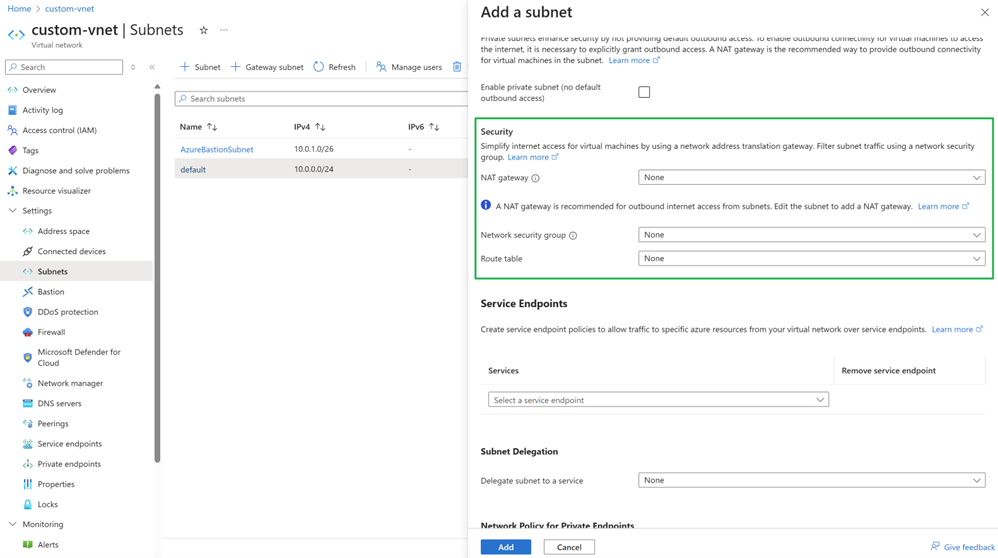Close the Add a subnet panel
The height and width of the screenshot is (558, 998).
(984, 13)
